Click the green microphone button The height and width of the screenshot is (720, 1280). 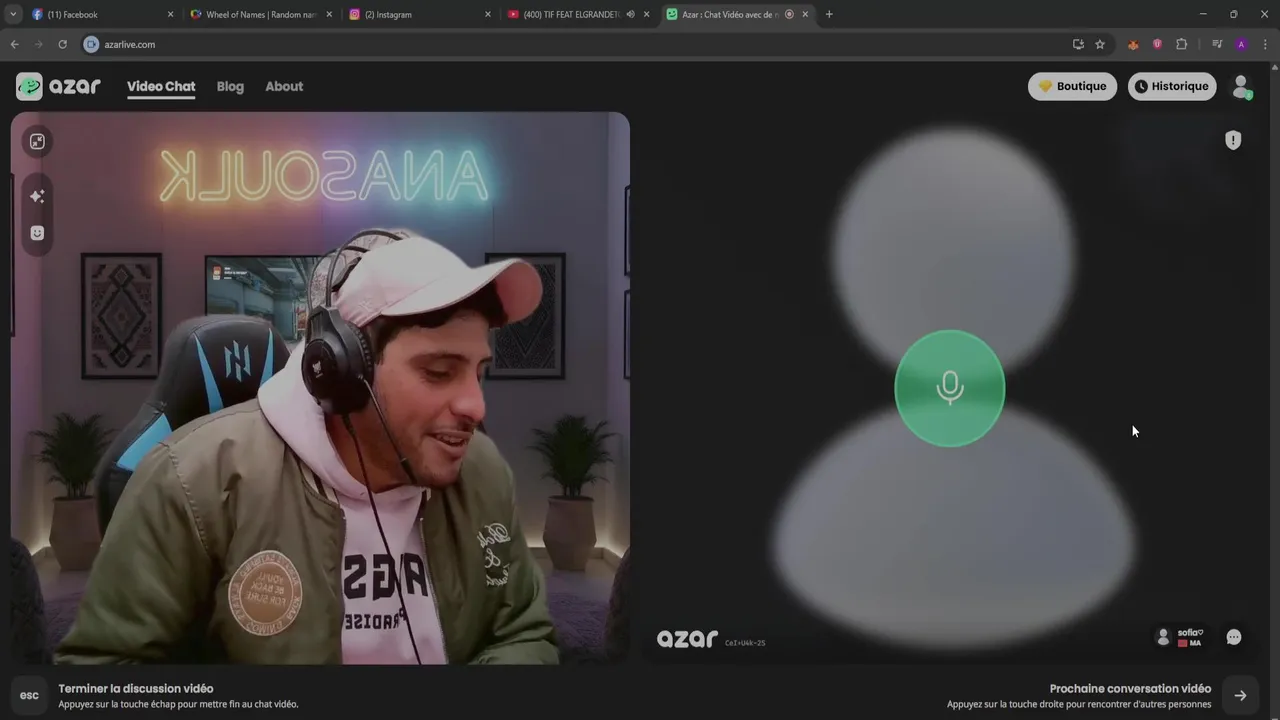pyautogui.click(x=949, y=388)
